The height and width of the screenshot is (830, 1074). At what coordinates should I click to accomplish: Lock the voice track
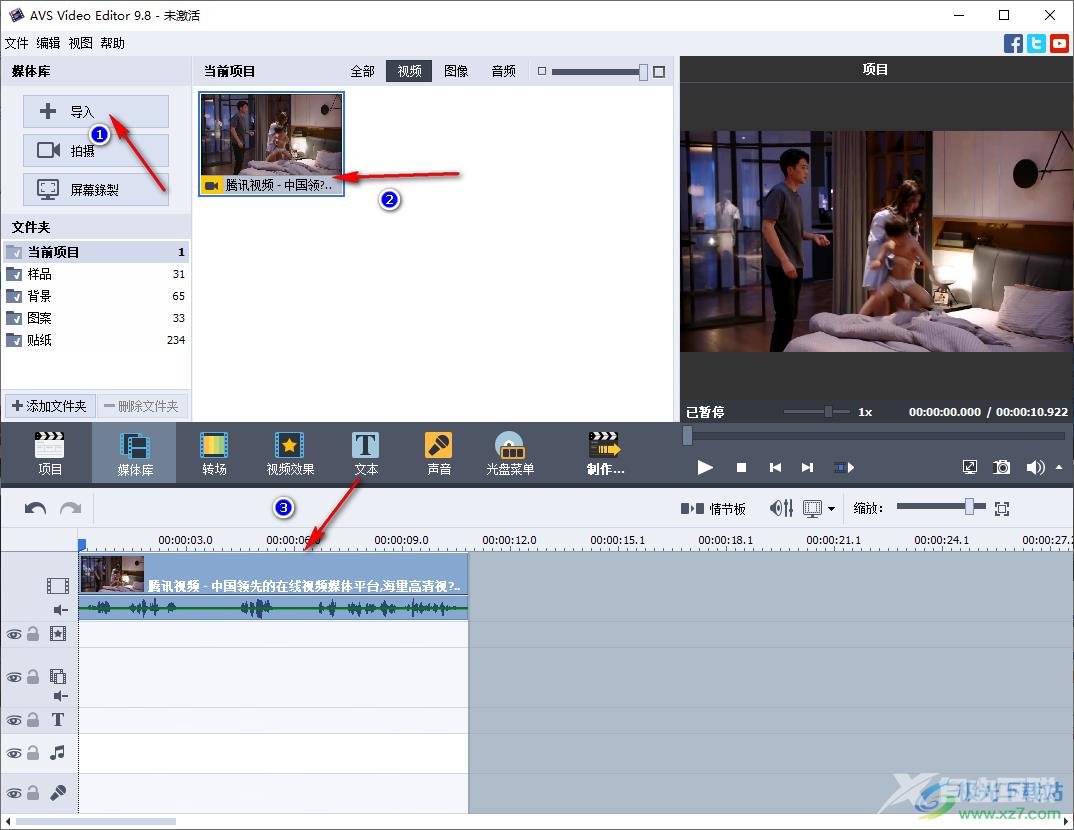pyautogui.click(x=33, y=793)
